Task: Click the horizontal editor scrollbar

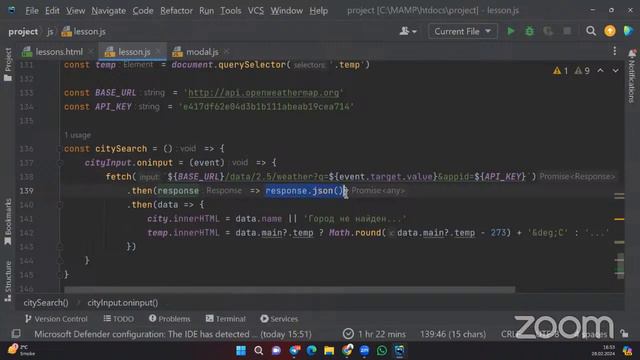Action: [289, 290]
